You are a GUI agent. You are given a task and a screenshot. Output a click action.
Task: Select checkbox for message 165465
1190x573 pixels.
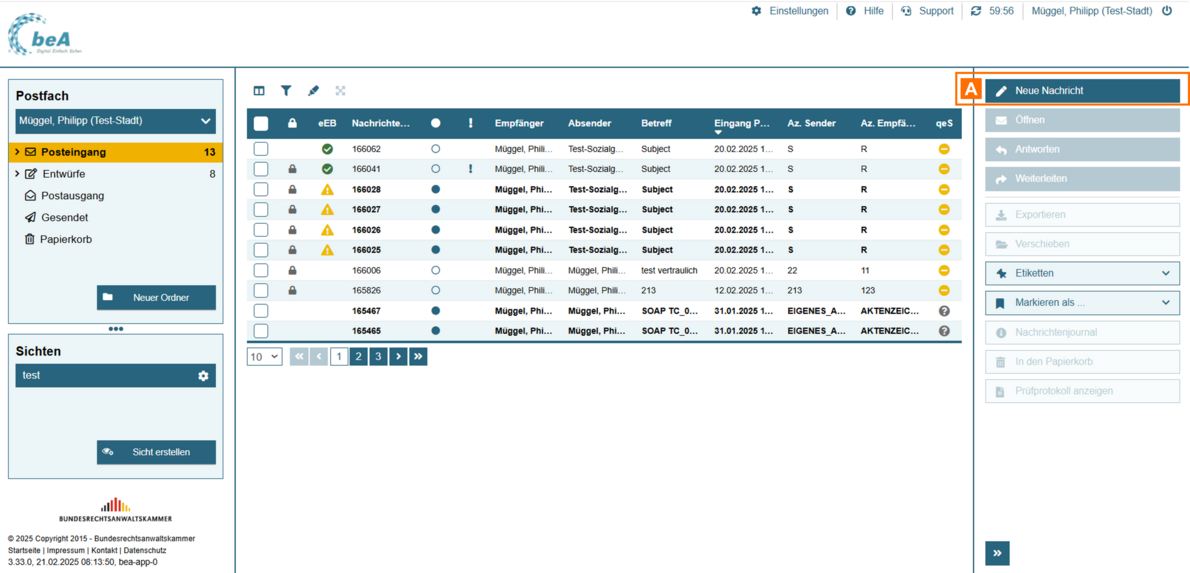coord(260,331)
